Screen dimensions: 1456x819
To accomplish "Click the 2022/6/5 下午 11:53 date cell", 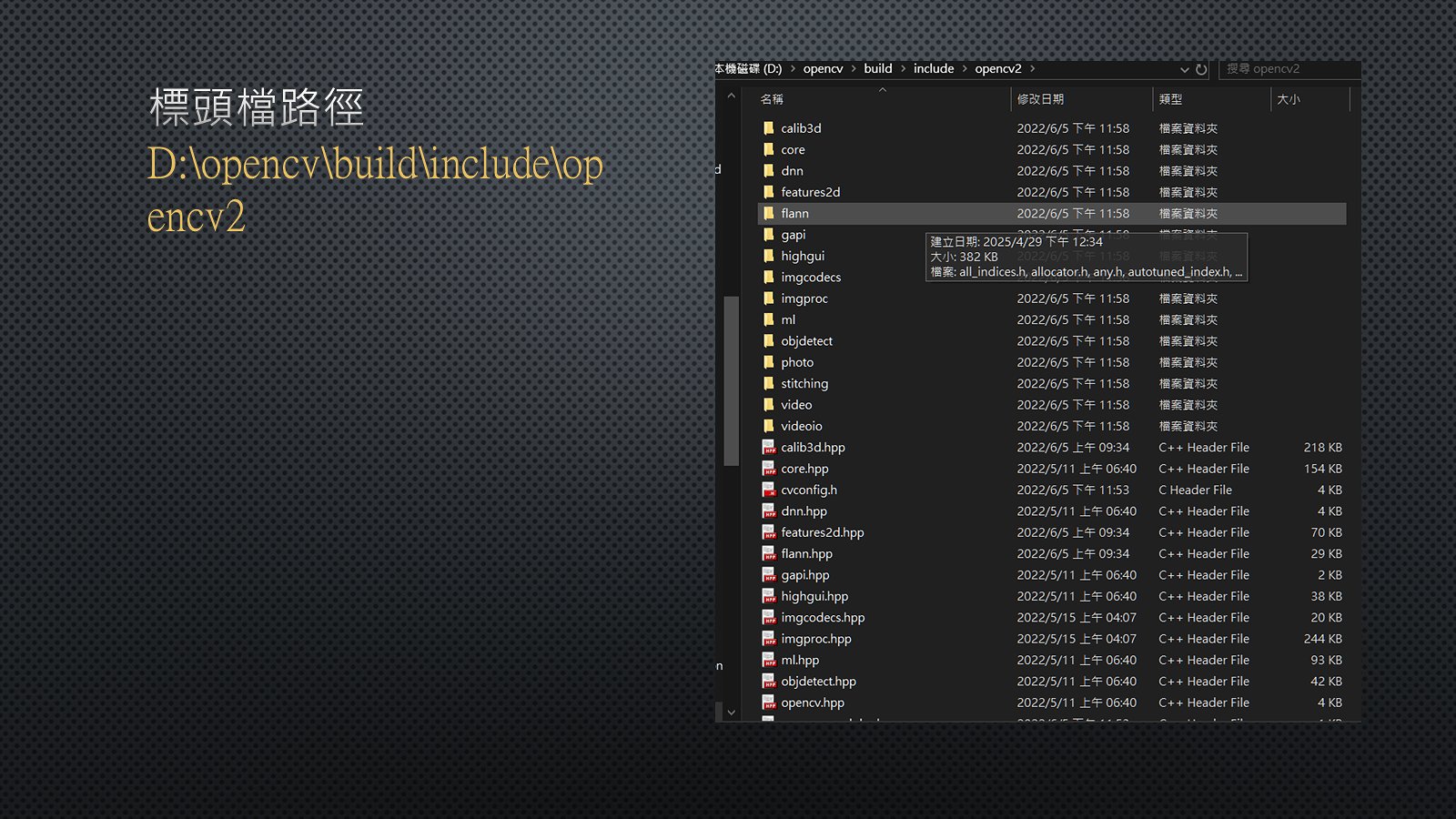I will [1073, 490].
